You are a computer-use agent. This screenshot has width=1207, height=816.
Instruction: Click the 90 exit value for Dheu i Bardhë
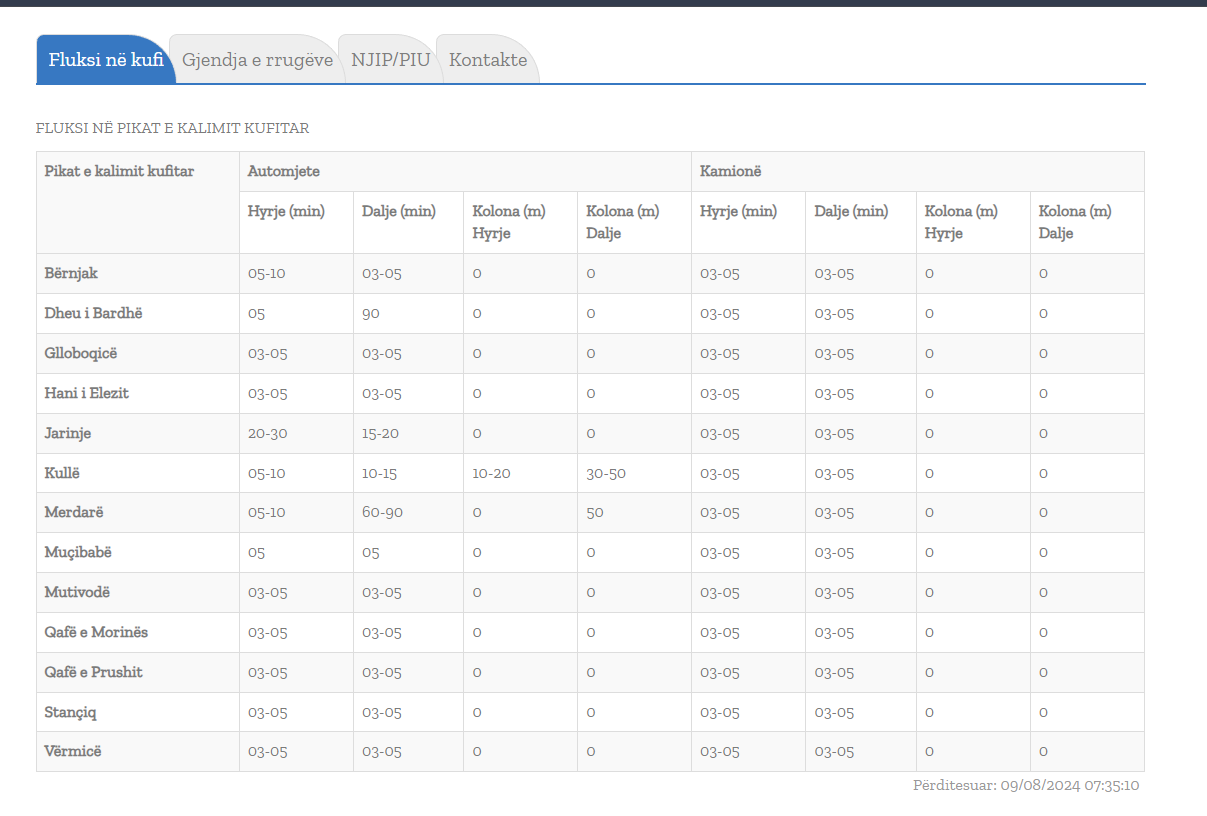click(x=371, y=313)
